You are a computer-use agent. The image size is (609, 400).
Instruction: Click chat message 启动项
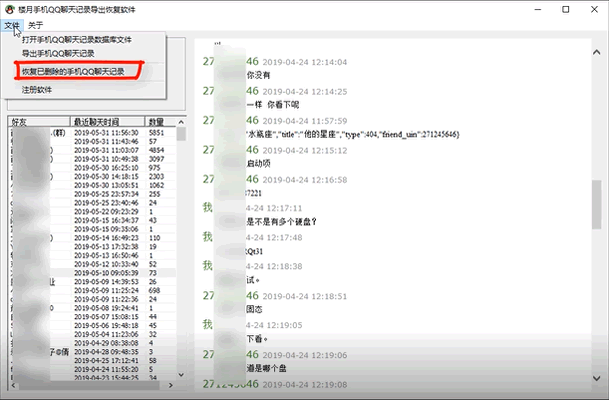tap(258, 163)
